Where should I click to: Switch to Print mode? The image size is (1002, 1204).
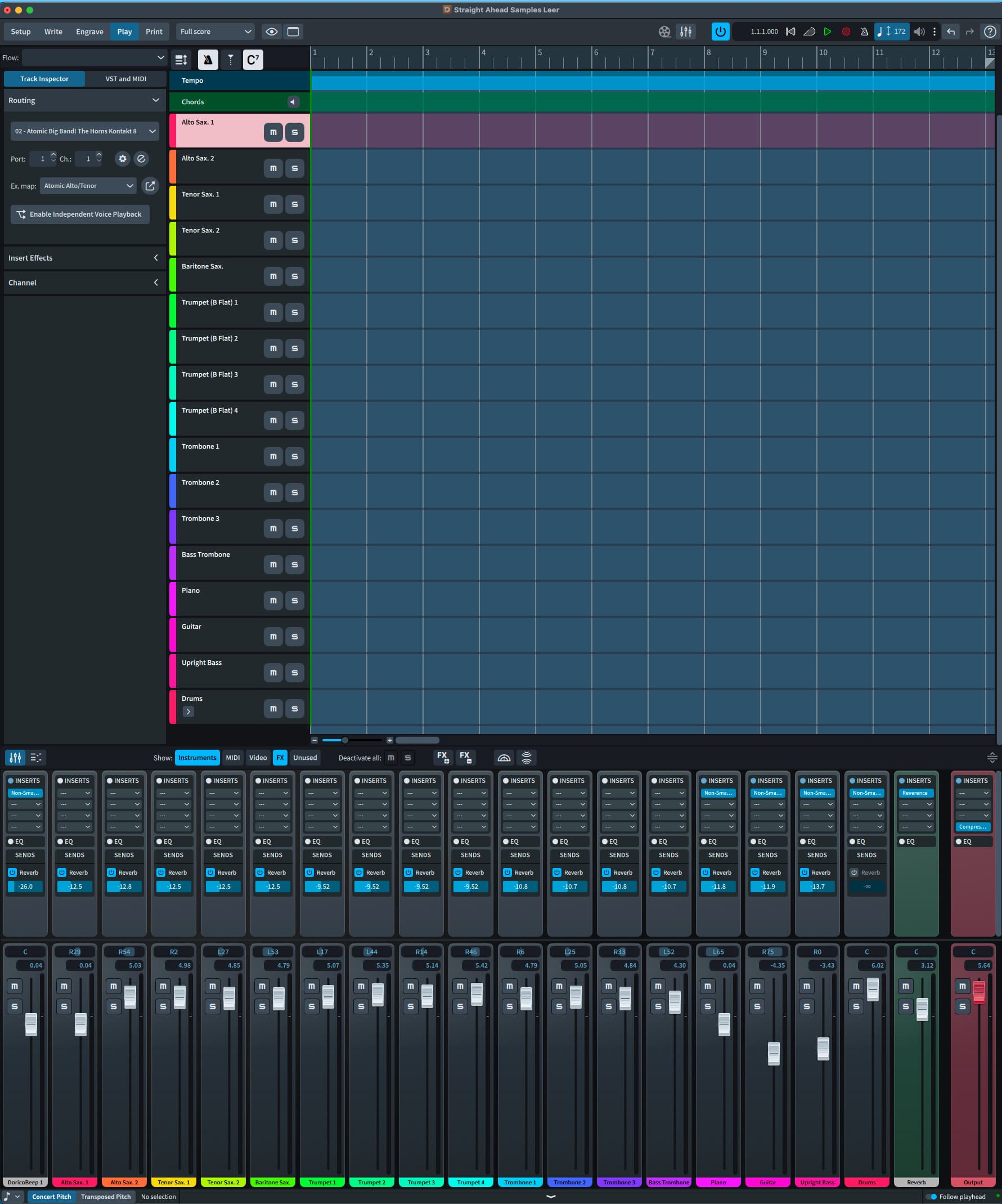tap(154, 32)
